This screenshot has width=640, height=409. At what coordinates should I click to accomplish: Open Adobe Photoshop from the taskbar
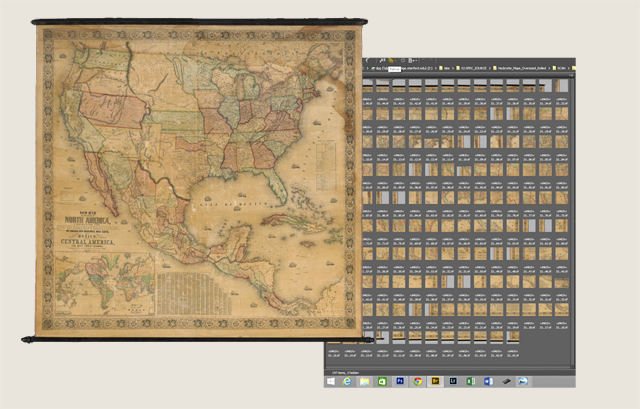pyautogui.click(x=400, y=381)
